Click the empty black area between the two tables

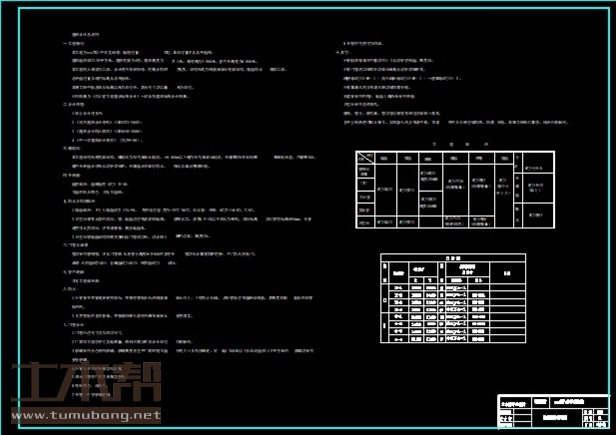462,241
